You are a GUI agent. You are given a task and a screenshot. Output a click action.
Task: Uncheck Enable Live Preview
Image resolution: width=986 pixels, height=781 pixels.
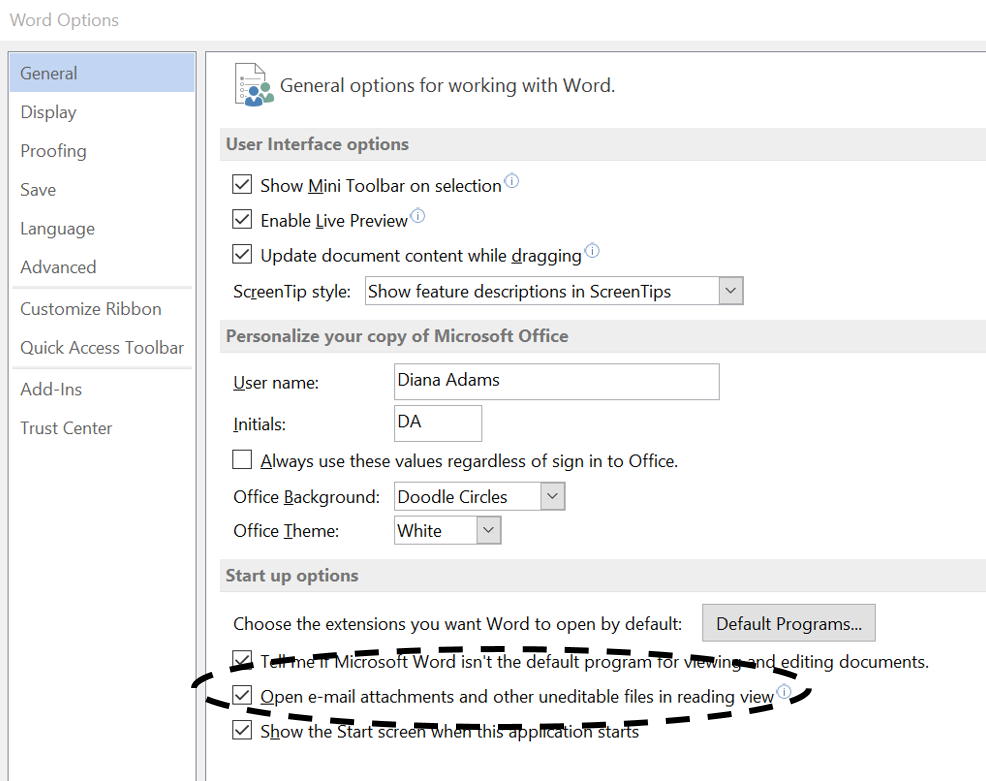coord(242,219)
